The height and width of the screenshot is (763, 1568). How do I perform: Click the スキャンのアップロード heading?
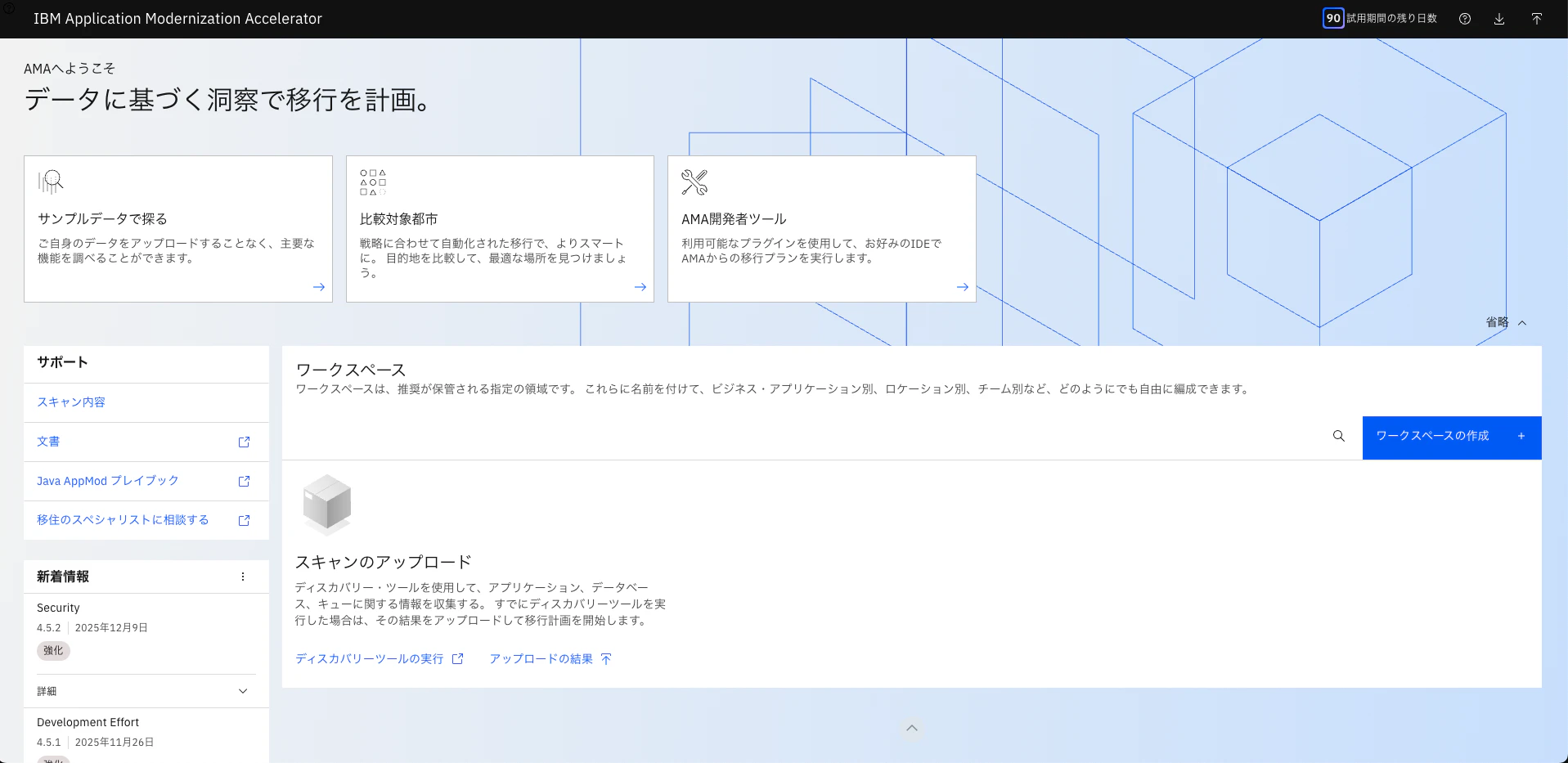pyautogui.click(x=384, y=562)
